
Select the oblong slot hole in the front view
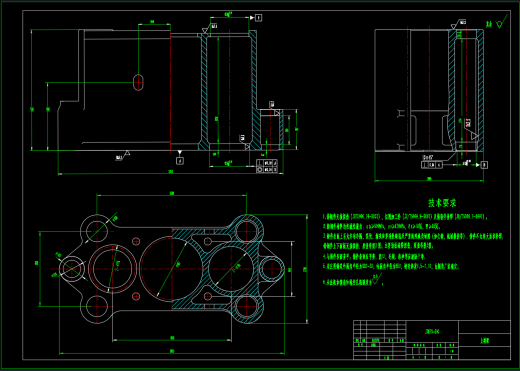coord(138,82)
